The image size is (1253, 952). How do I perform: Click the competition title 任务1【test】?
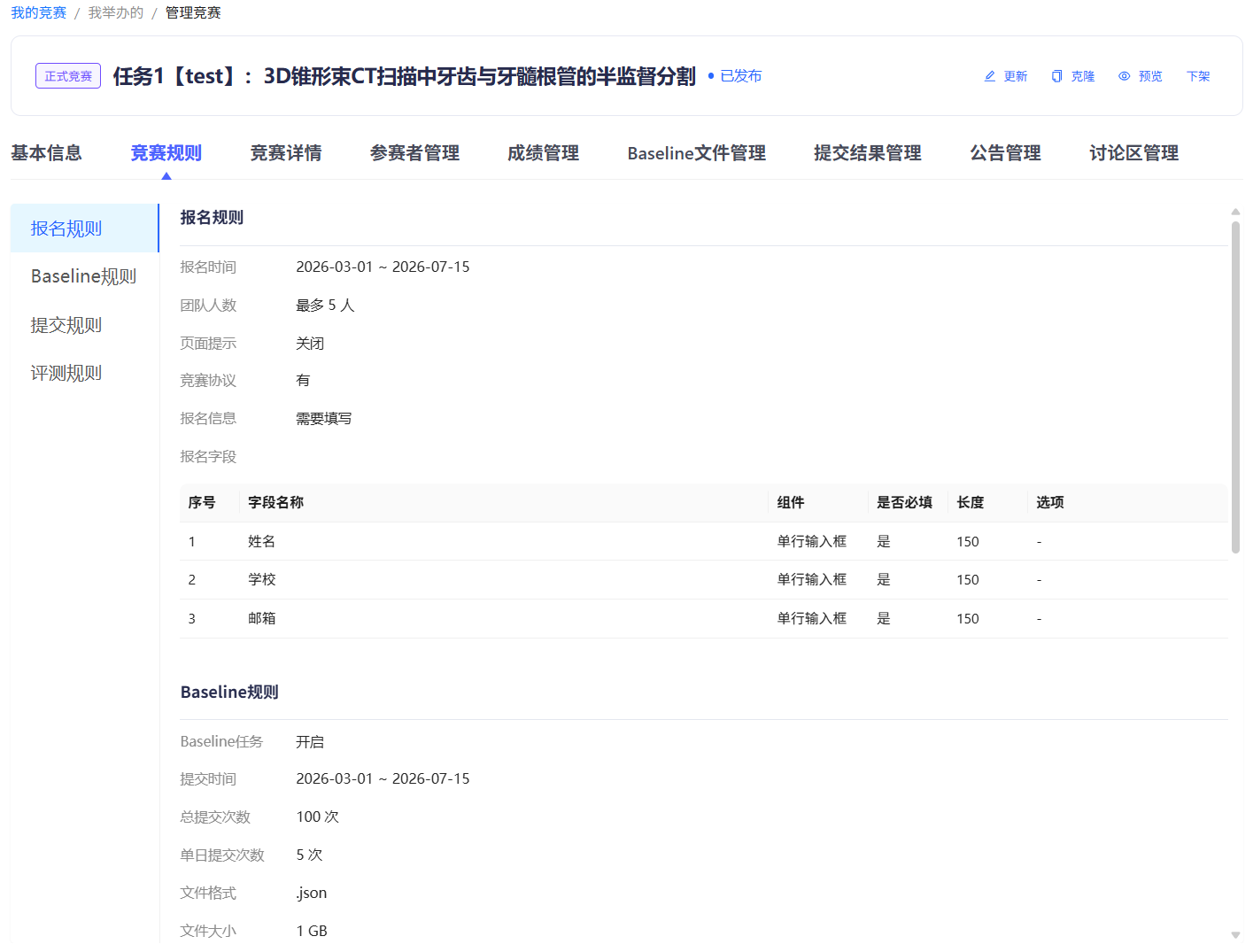click(x=404, y=76)
